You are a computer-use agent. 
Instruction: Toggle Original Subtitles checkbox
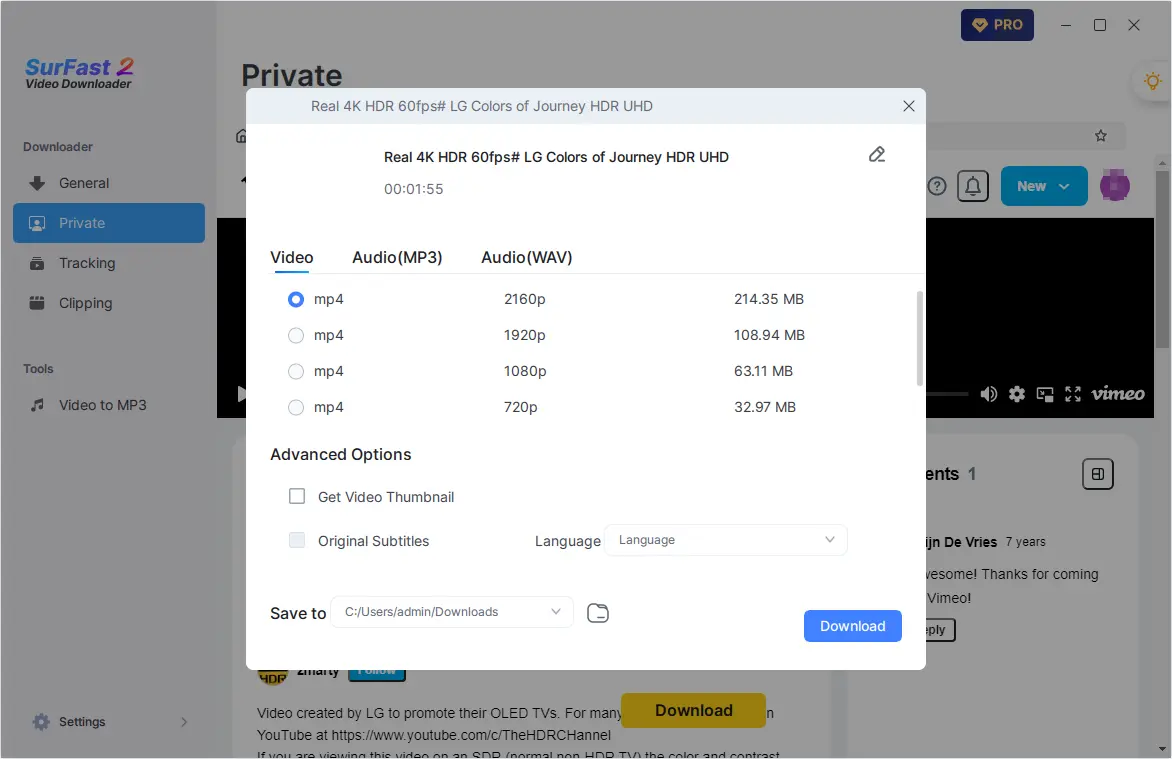tap(297, 540)
